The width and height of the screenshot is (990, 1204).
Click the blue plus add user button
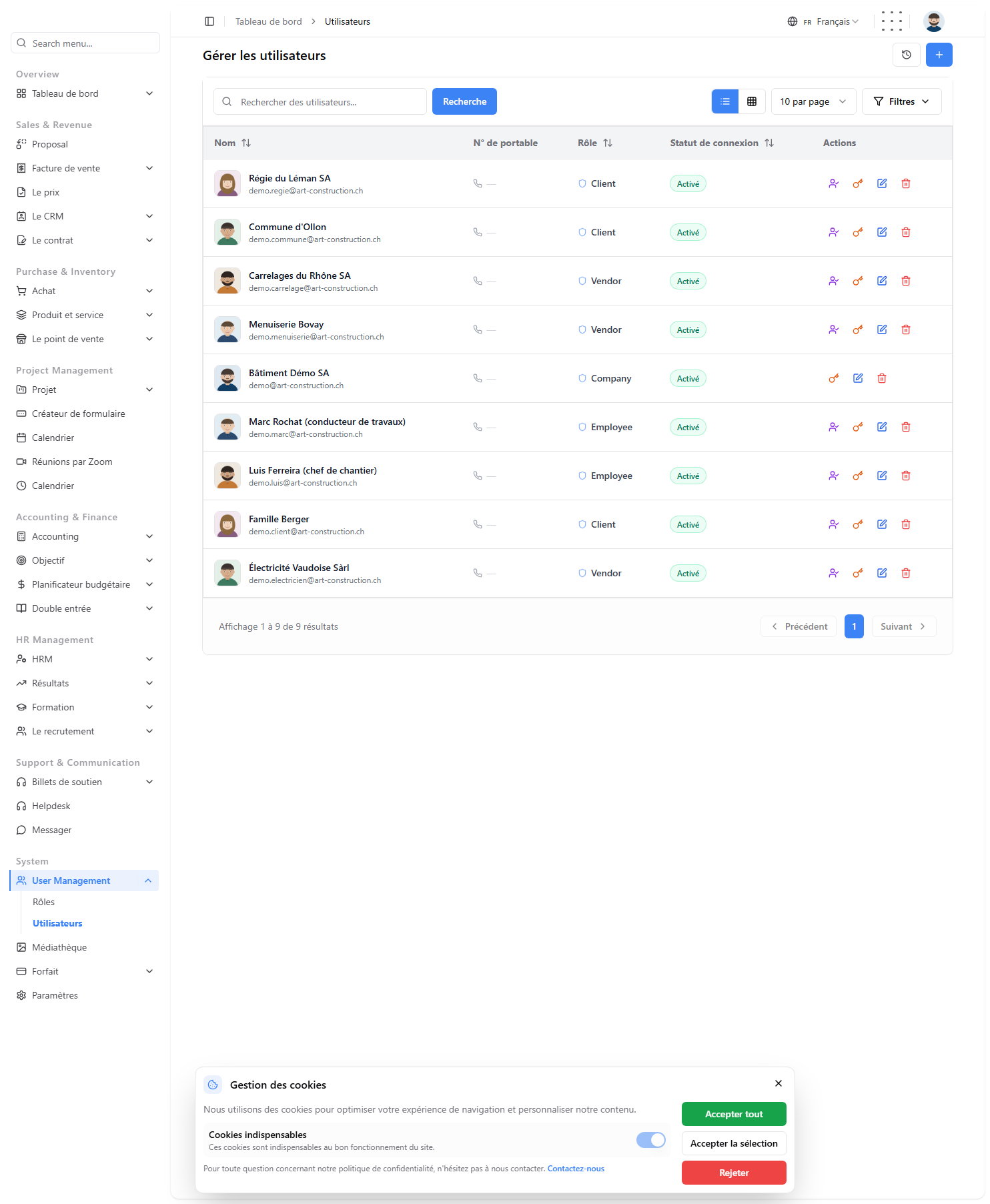tap(939, 55)
